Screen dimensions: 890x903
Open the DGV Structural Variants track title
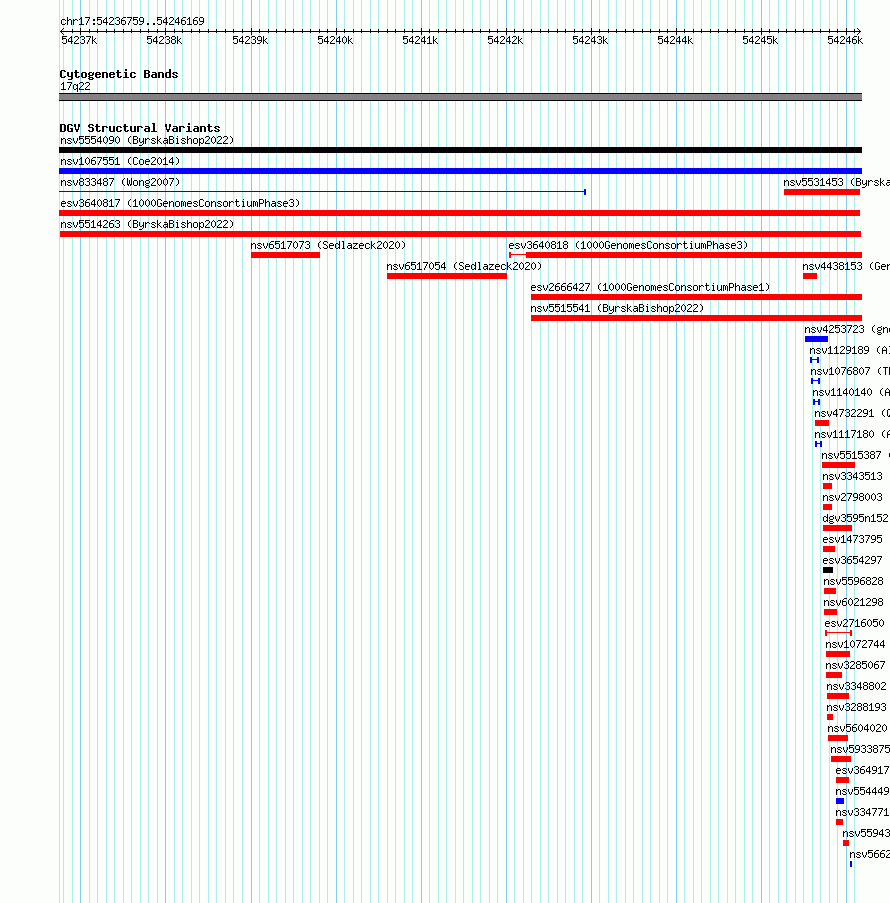coord(140,128)
